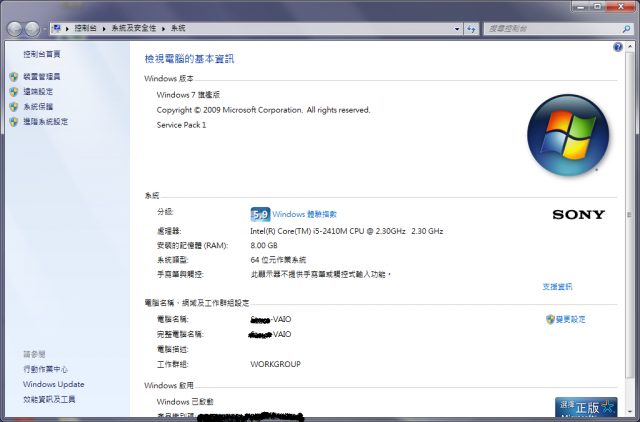Select 系統及安全性 breadcrumb in address bar
640x422 pixels.
click(x=134, y=28)
